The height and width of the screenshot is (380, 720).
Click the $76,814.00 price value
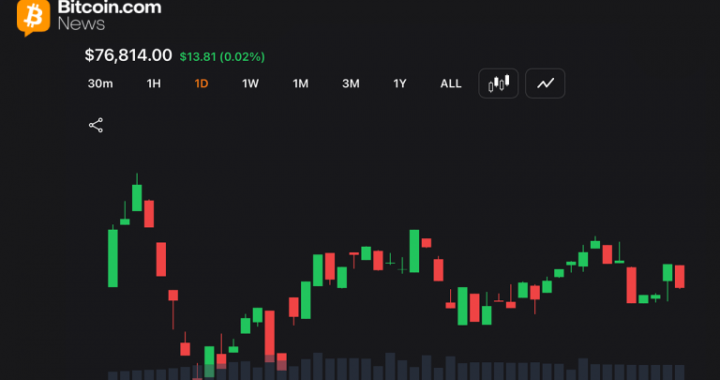(x=129, y=56)
